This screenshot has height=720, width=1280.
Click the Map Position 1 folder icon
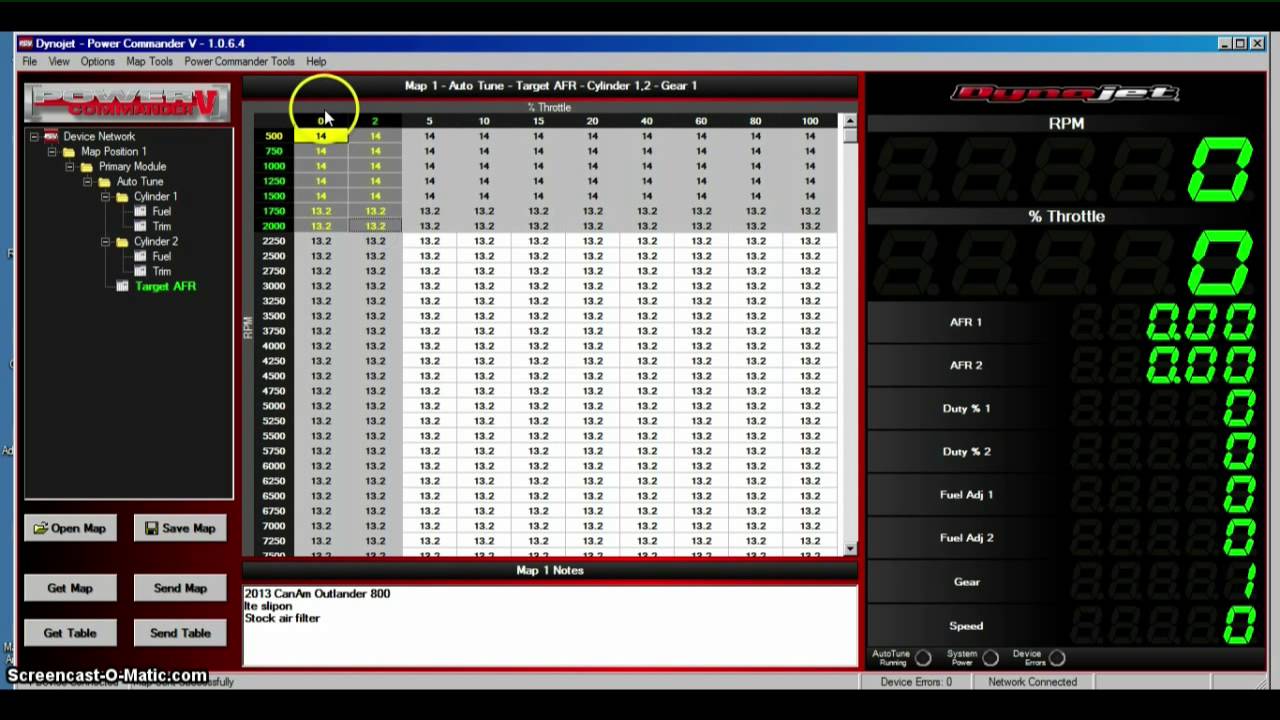[x=69, y=152]
